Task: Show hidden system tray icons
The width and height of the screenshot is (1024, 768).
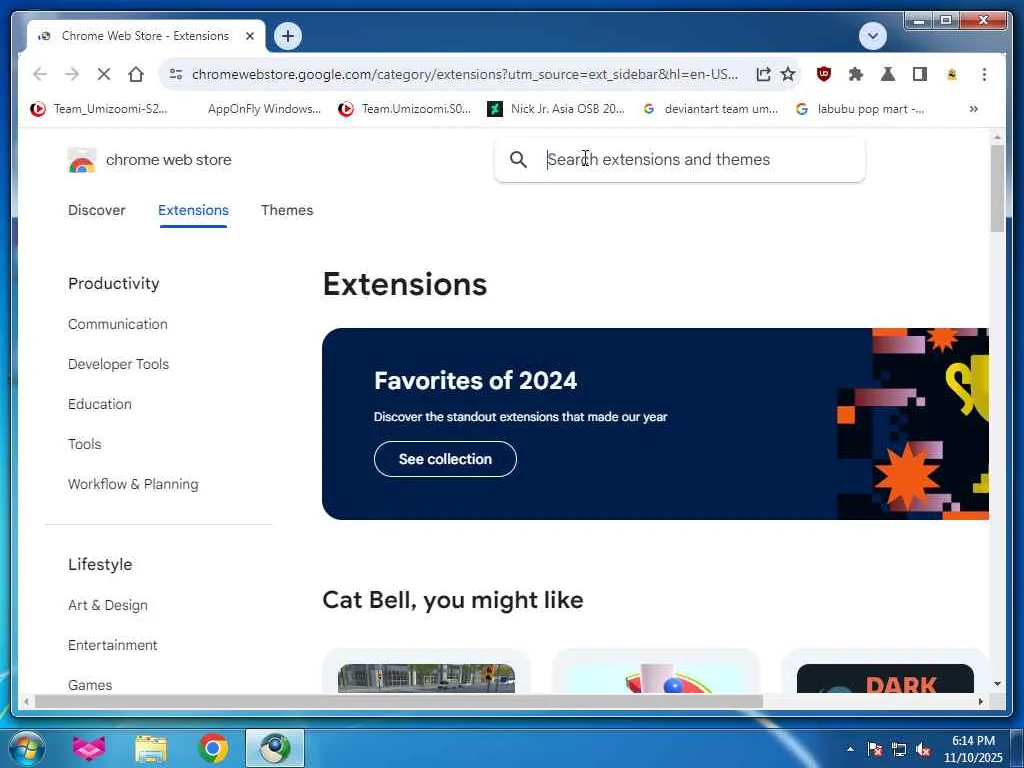Action: (x=850, y=749)
